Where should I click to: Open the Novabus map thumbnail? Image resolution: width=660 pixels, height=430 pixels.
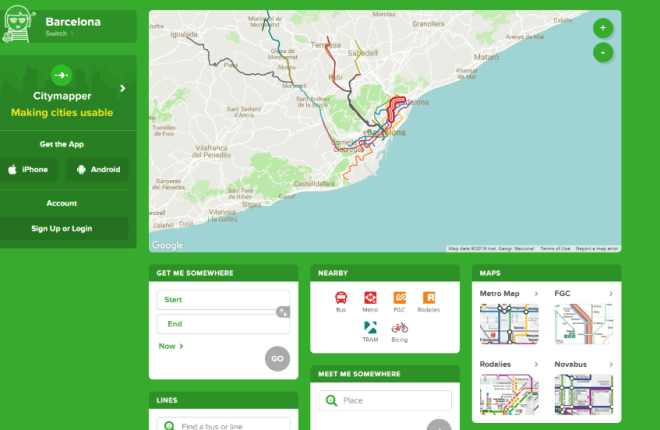pyautogui.click(x=584, y=395)
